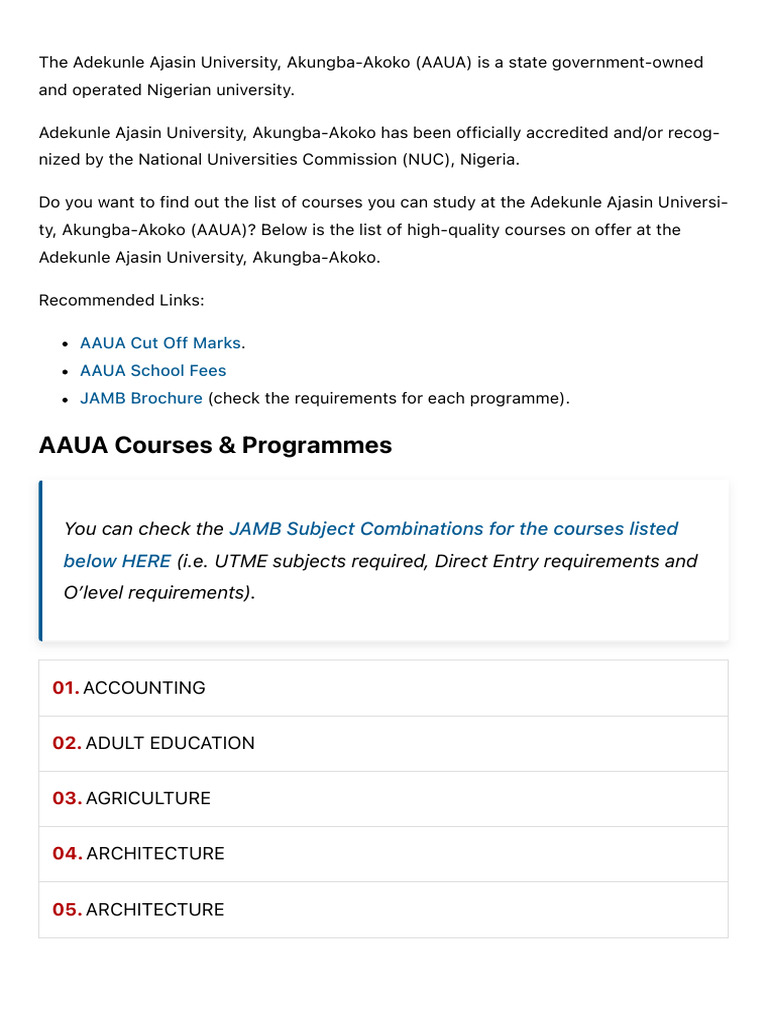Click the paragraph mentioning National Universities Commission

tap(378, 146)
